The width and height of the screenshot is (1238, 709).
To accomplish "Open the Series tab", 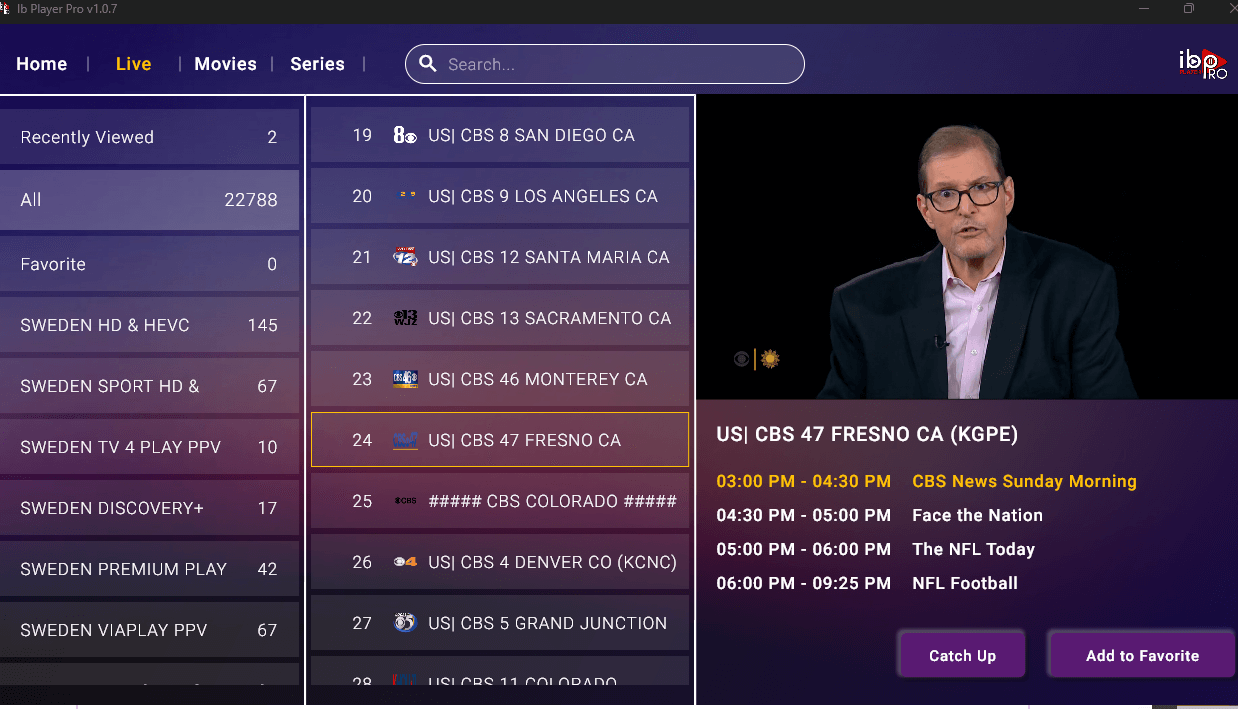I will tap(317, 64).
